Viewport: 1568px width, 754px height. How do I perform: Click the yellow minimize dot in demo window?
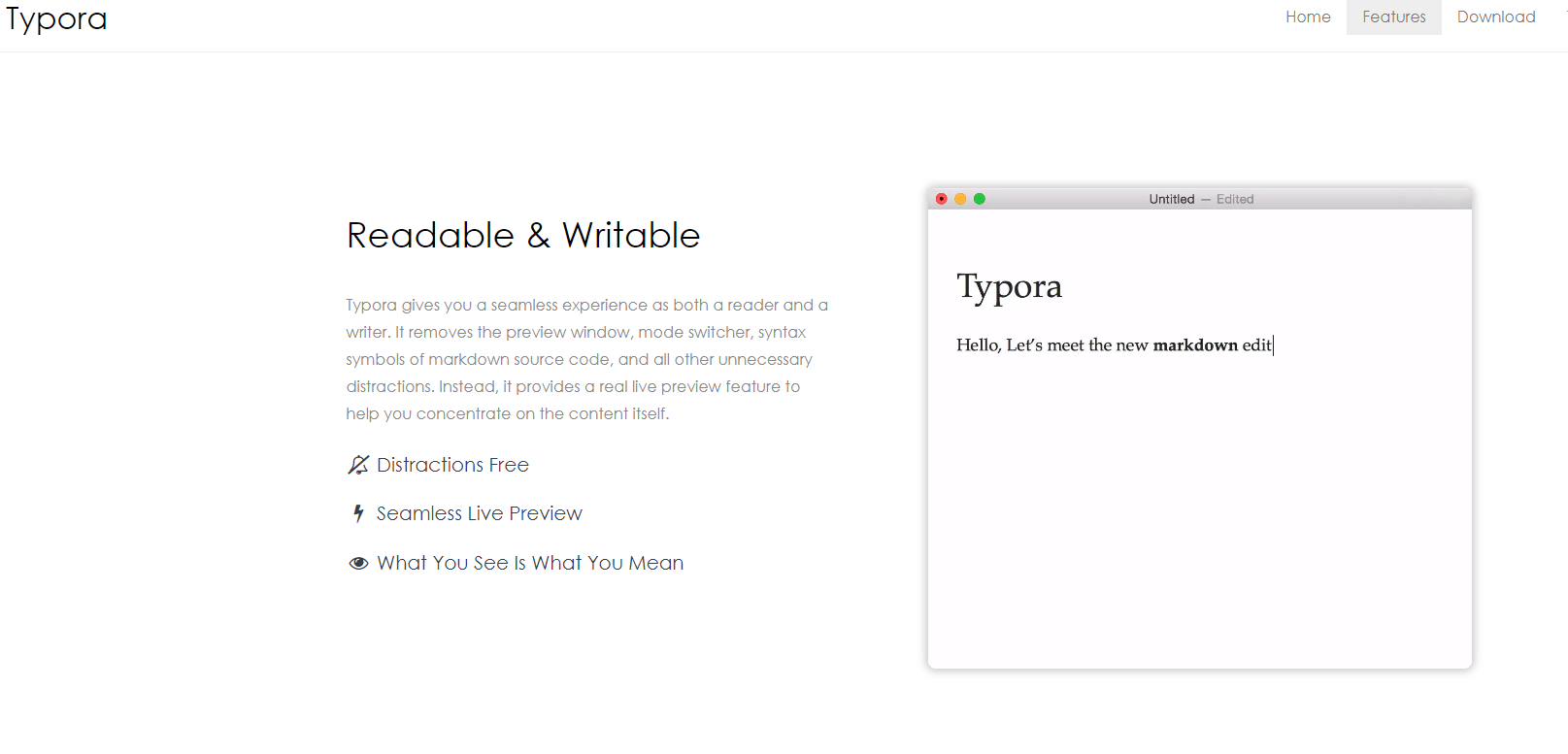pos(960,199)
